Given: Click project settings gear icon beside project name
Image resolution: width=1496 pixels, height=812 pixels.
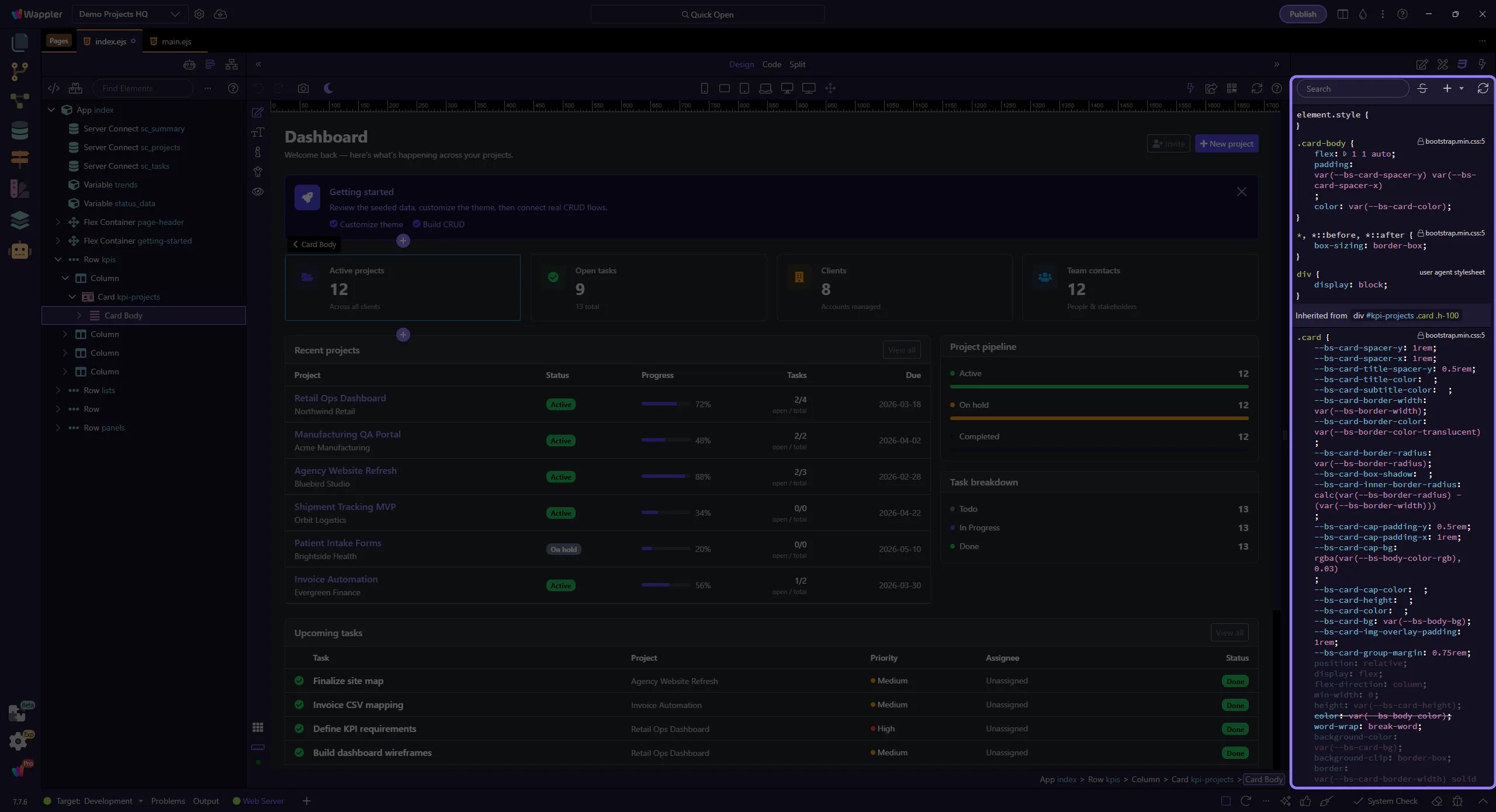Looking at the screenshot, I should 199,14.
